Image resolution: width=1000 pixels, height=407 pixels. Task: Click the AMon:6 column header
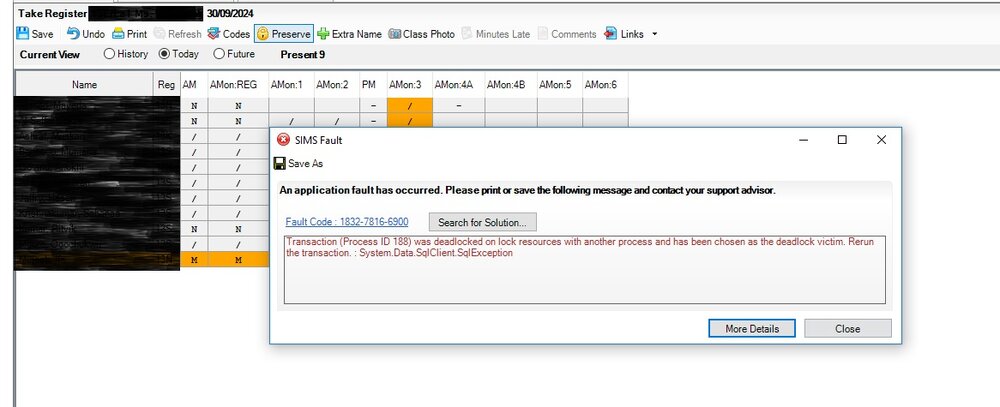coord(605,84)
